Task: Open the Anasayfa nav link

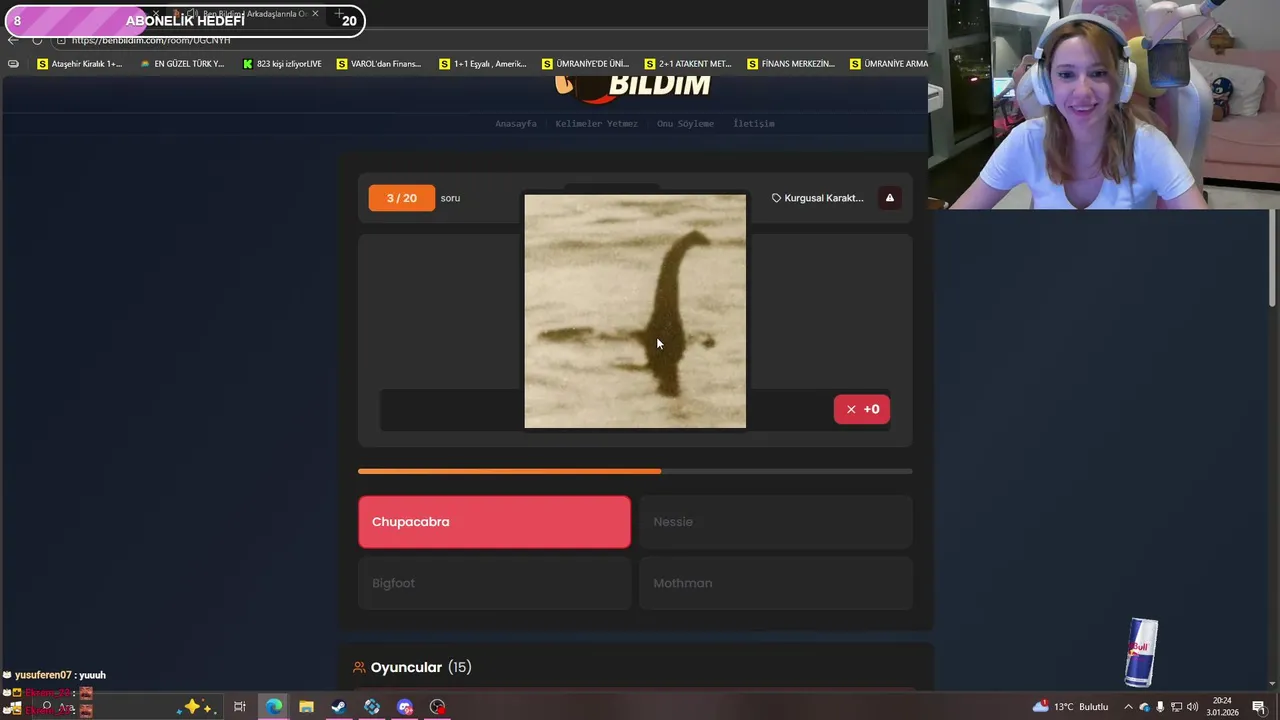Action: coord(516,124)
